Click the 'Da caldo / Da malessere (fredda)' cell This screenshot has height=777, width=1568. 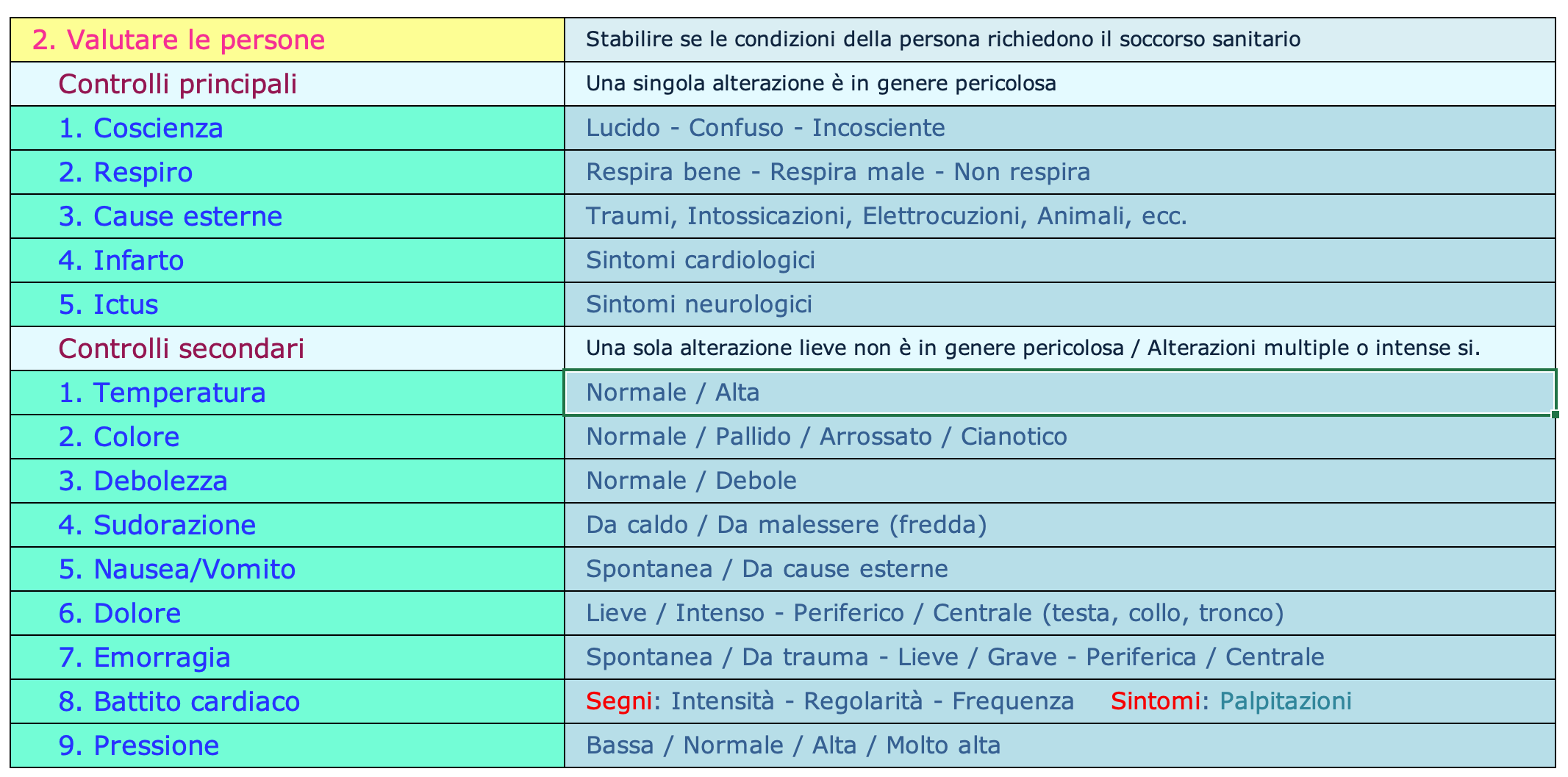tap(1059, 525)
